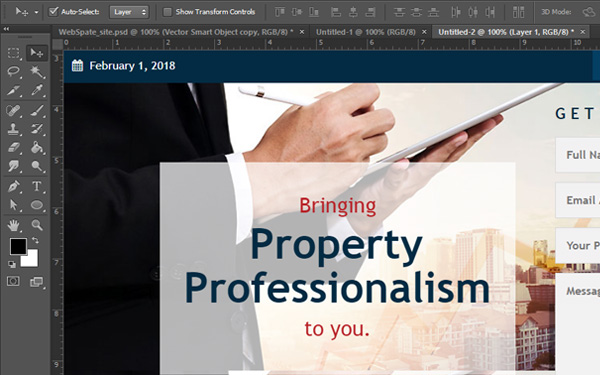
Task: Select the Rectangular Marquee tool
Action: coord(14,53)
